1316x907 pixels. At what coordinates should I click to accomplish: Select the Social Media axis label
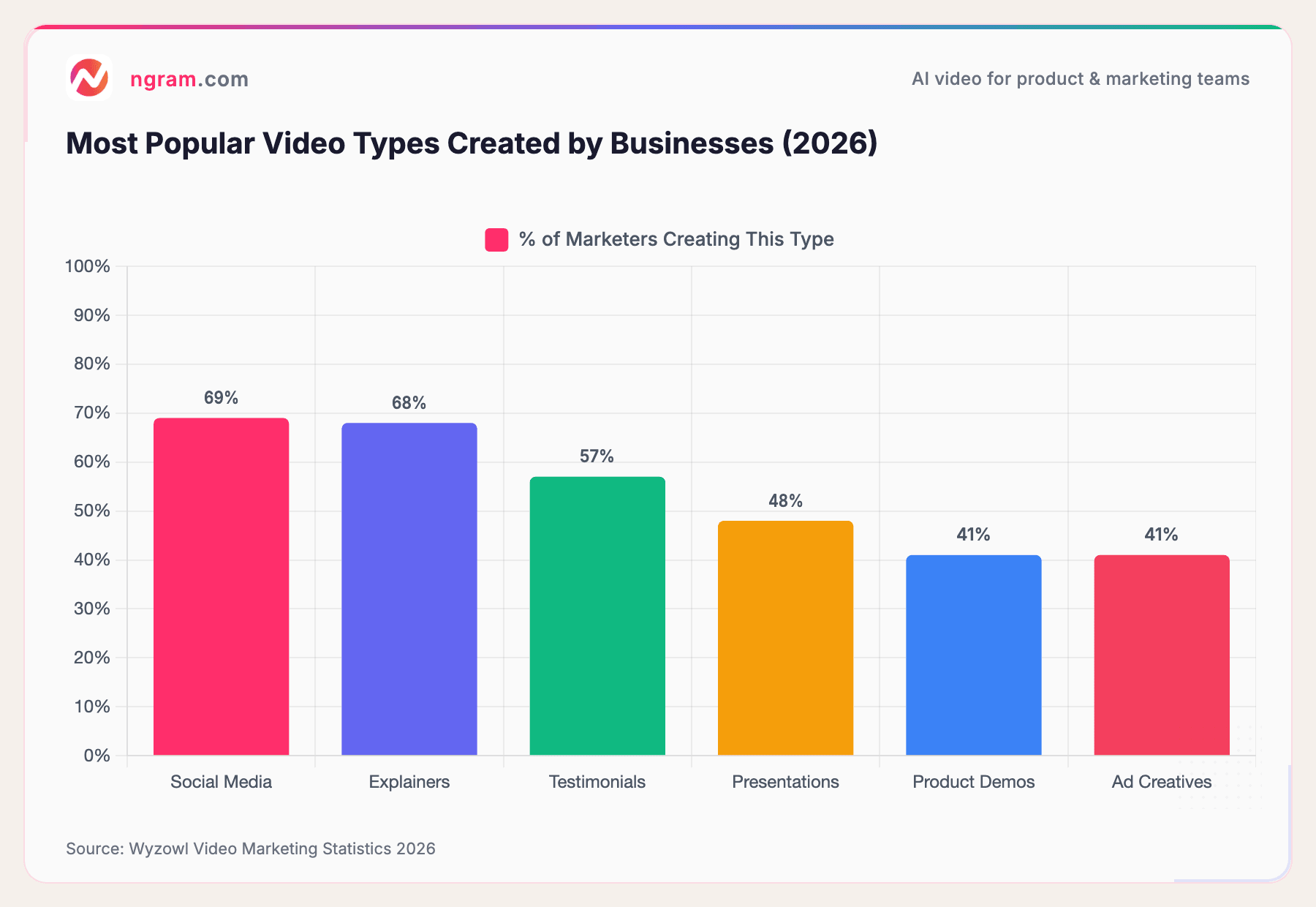221,782
